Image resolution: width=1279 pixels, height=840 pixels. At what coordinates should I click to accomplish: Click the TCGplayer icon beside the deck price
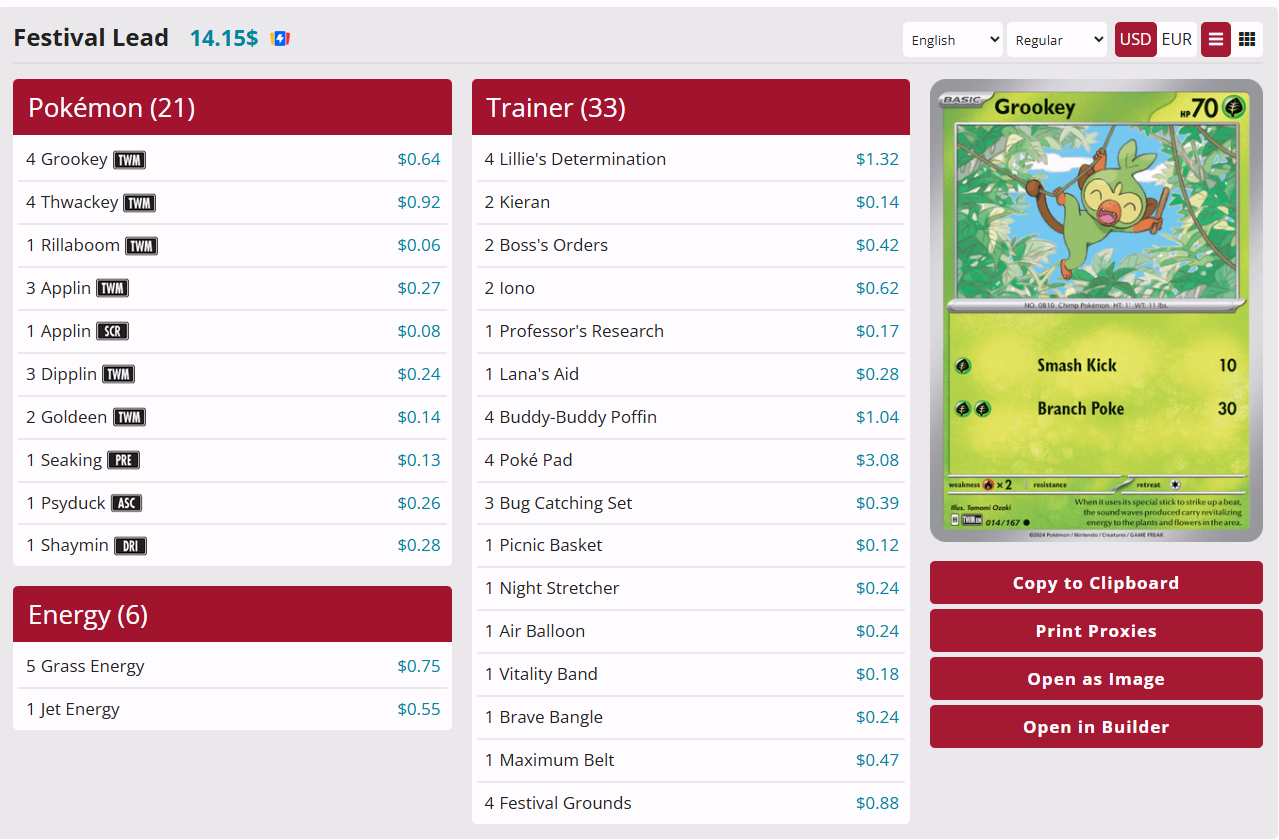click(281, 39)
